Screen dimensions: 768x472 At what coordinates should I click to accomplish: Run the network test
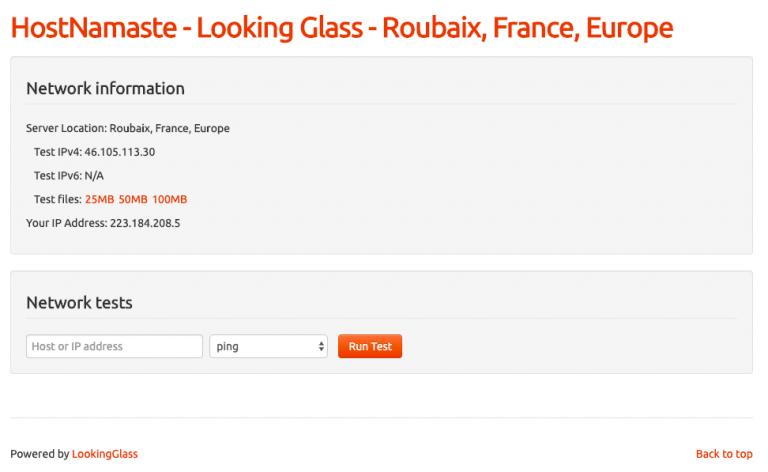pos(370,346)
